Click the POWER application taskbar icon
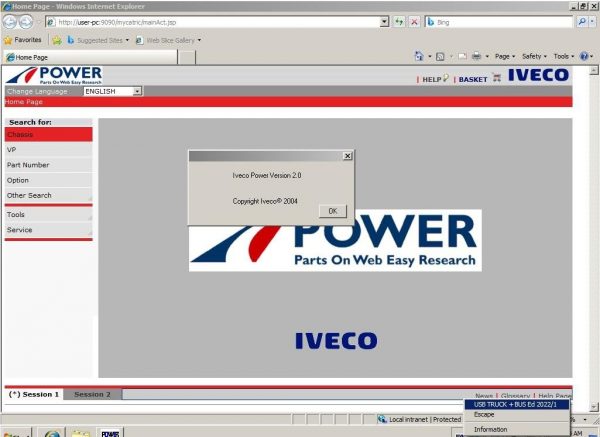 110,433
